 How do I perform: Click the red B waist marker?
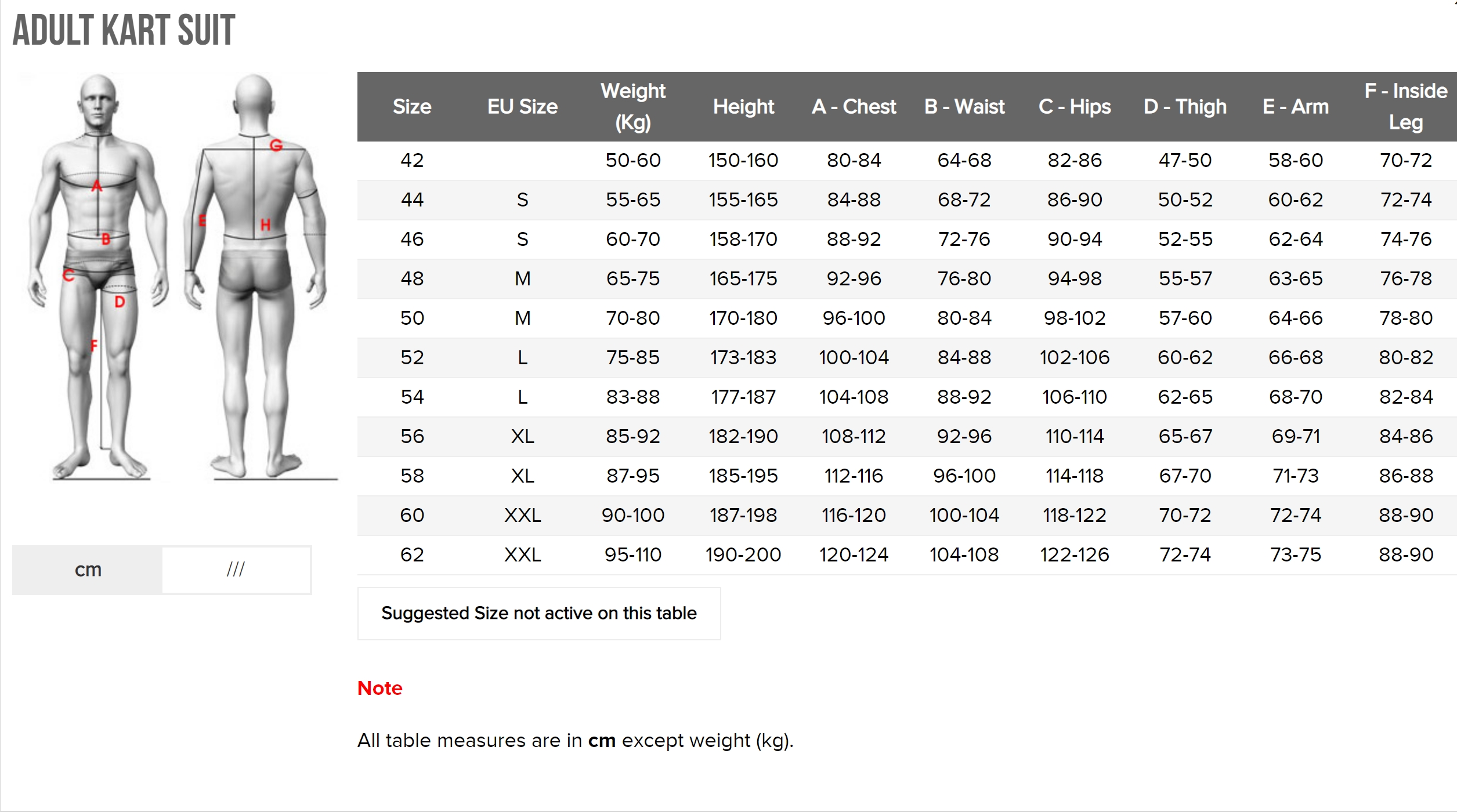pyautogui.click(x=106, y=239)
